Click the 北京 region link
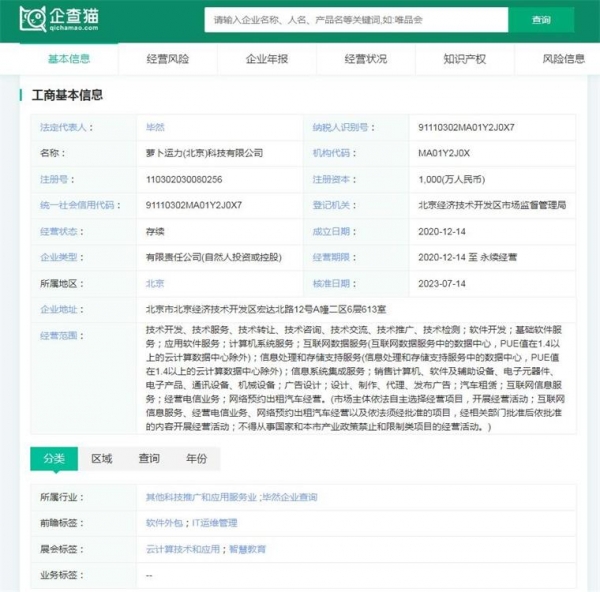Image resolution: width=600 pixels, height=592 pixels. 155,283
